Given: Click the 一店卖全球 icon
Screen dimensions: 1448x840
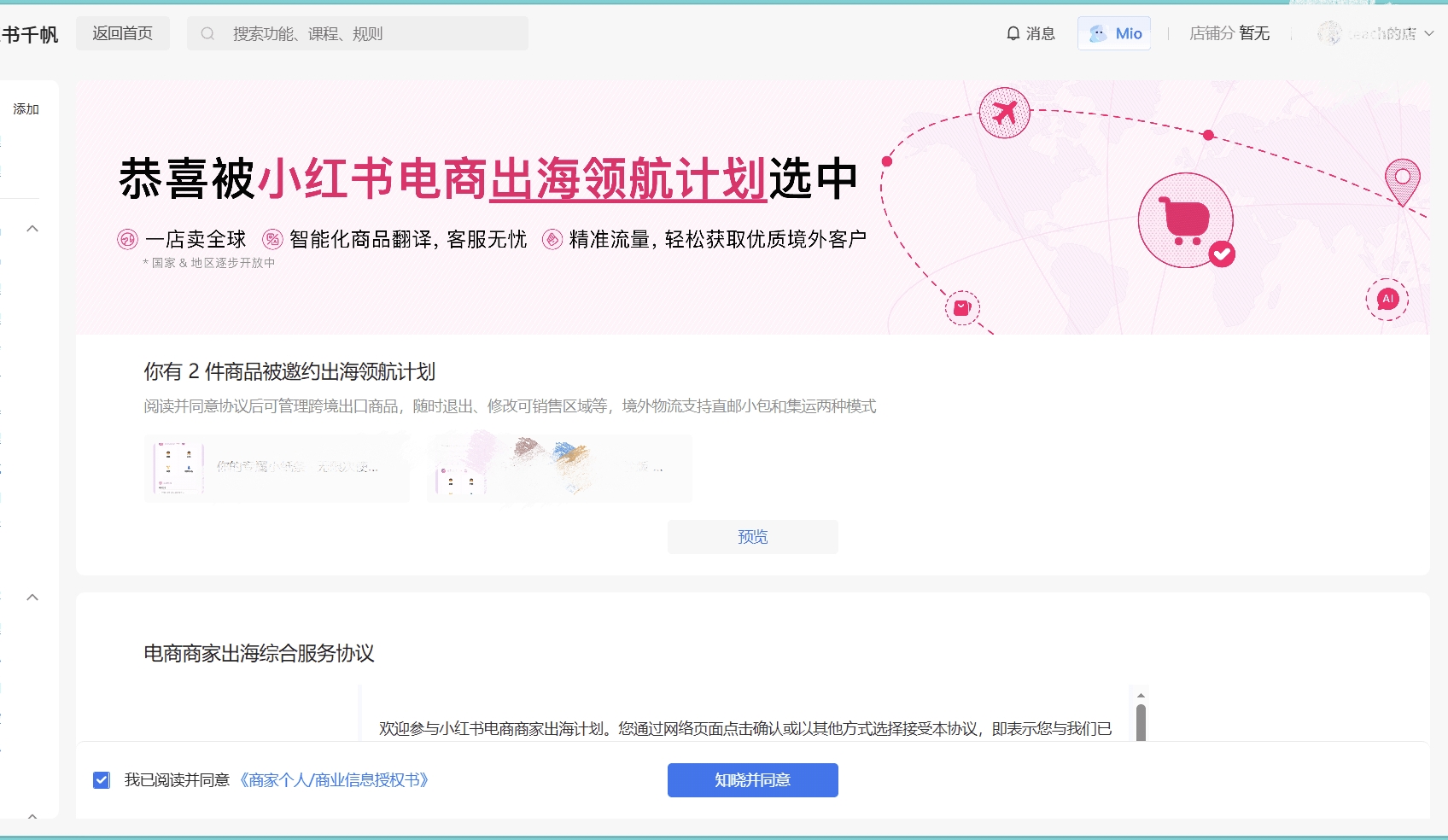Looking at the screenshot, I should (127, 240).
